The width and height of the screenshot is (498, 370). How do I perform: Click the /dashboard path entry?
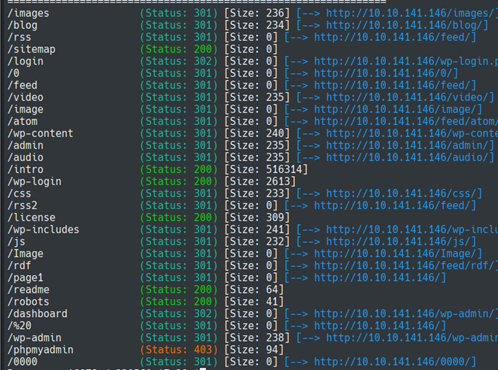37,313
